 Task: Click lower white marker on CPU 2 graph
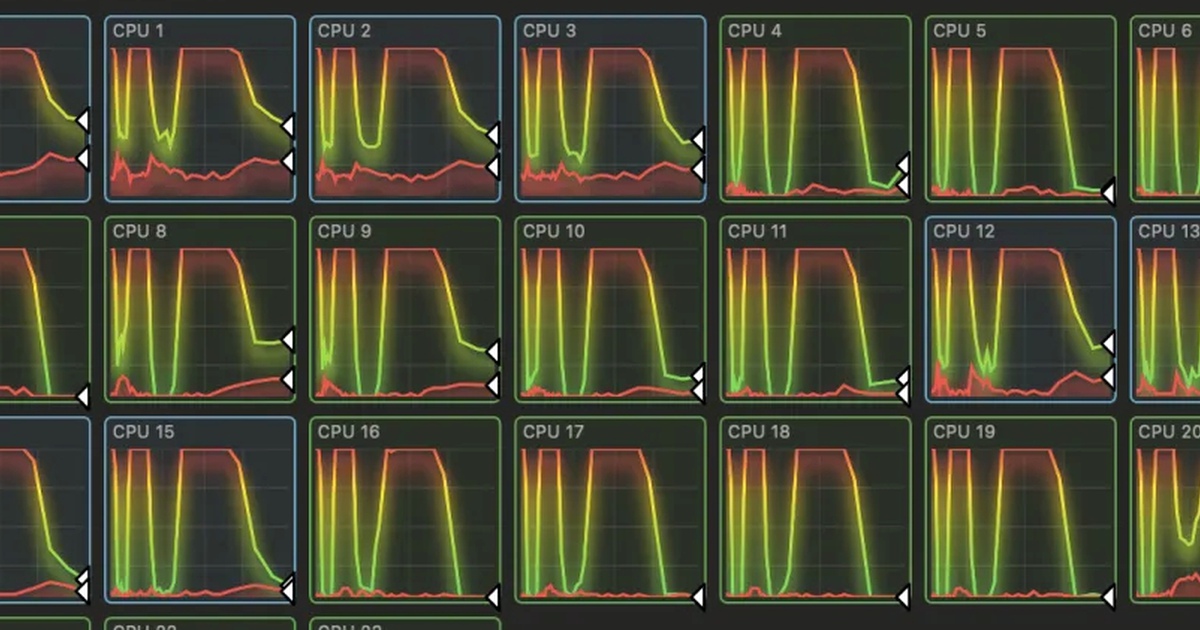[493, 167]
